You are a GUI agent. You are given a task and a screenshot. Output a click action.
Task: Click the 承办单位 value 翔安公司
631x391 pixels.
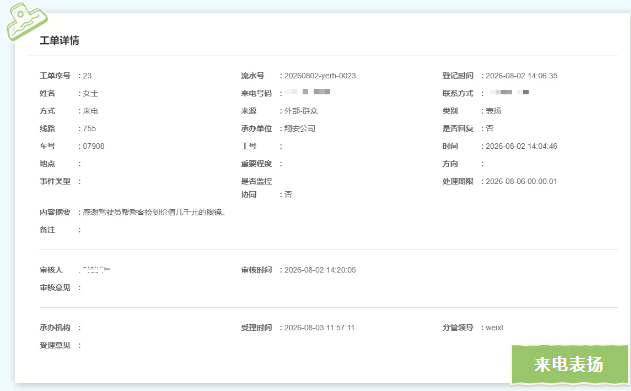[x=299, y=128]
